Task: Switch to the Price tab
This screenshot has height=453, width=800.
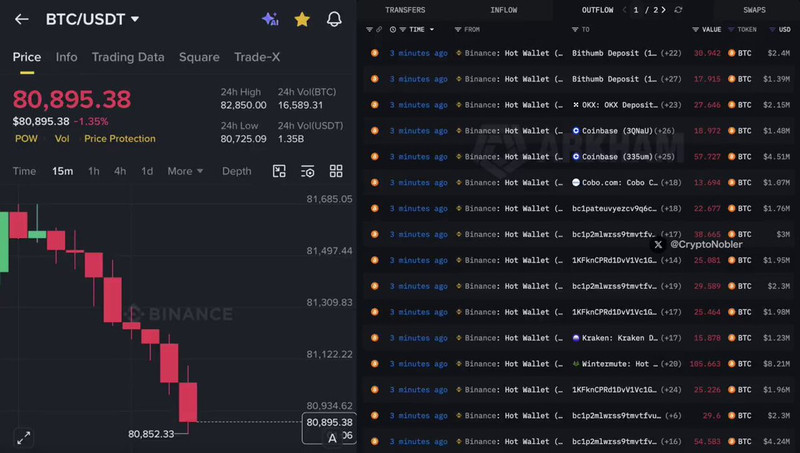Action: pos(27,57)
